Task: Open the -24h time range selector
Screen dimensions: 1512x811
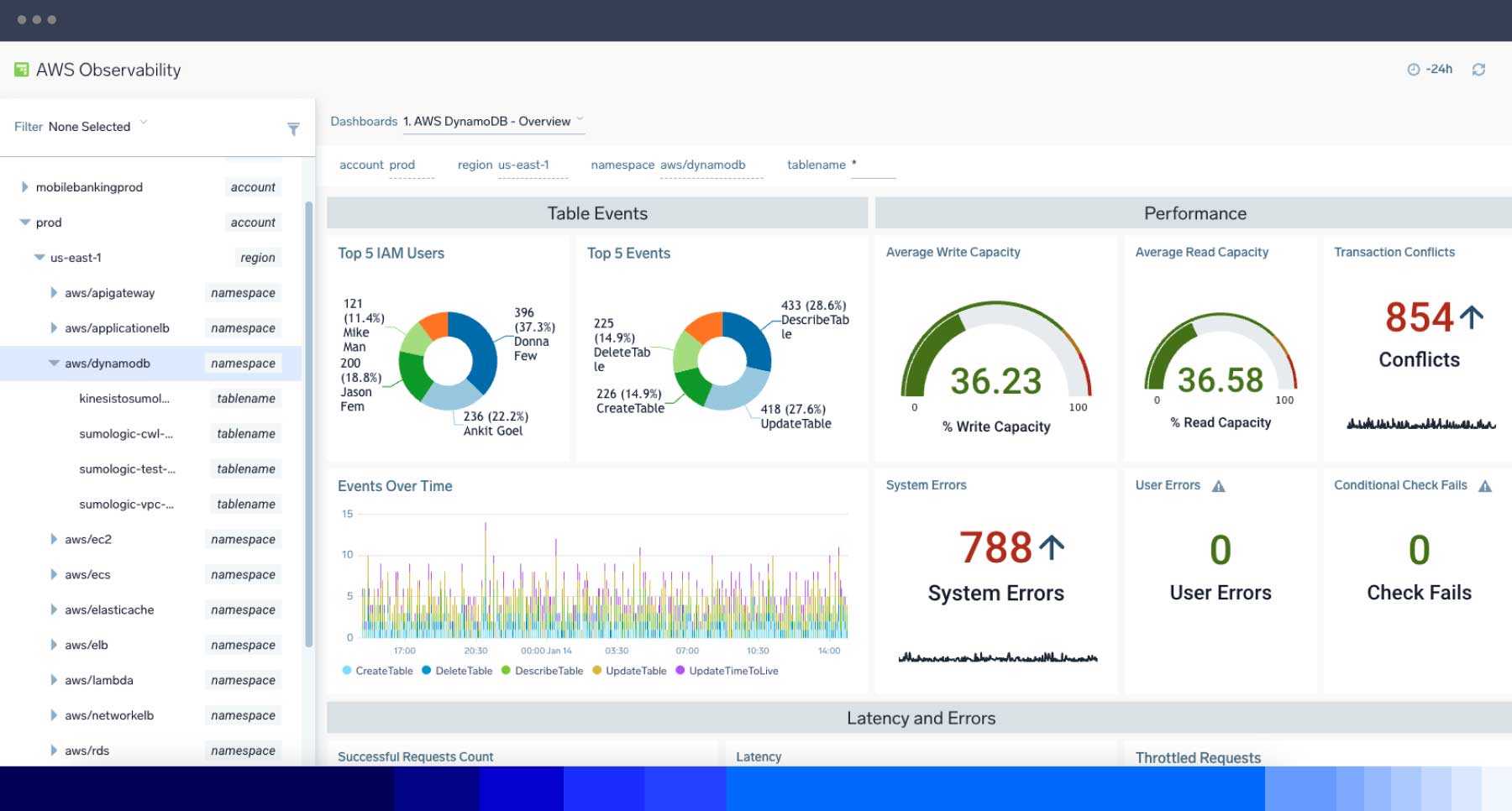Action: 1430,70
